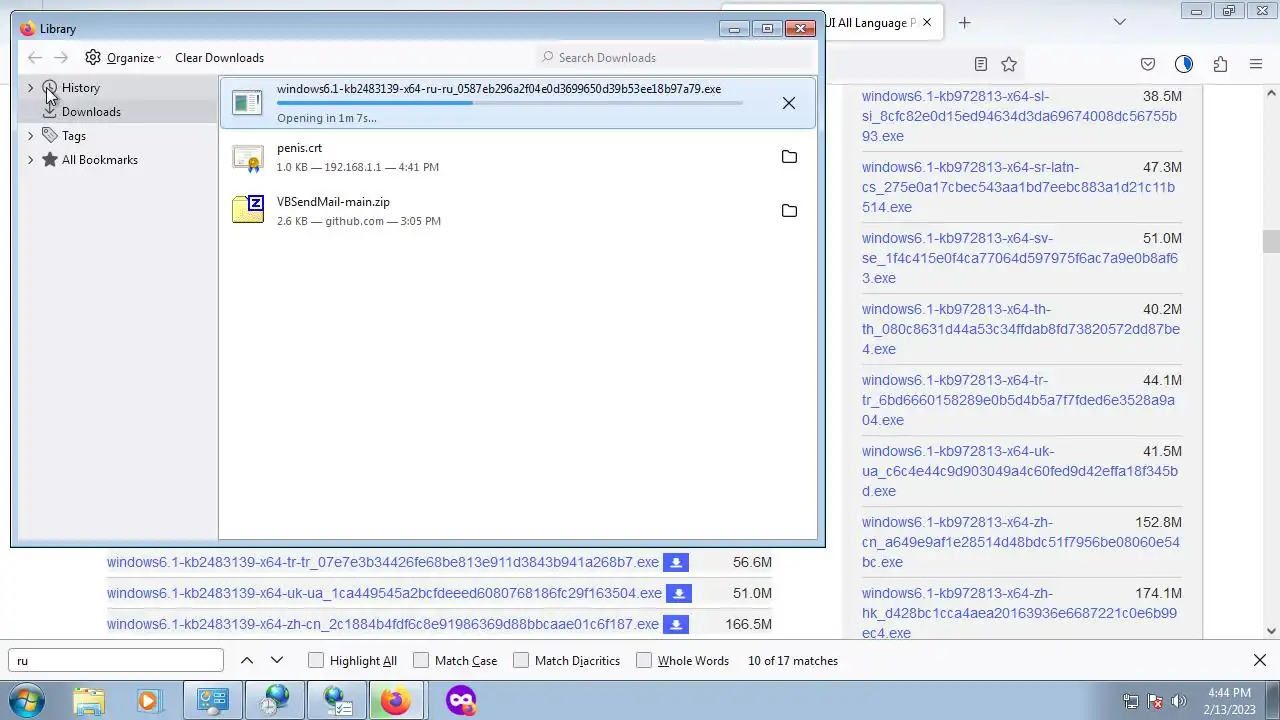Show VBSendMail-main.zip in its folder

(789, 211)
